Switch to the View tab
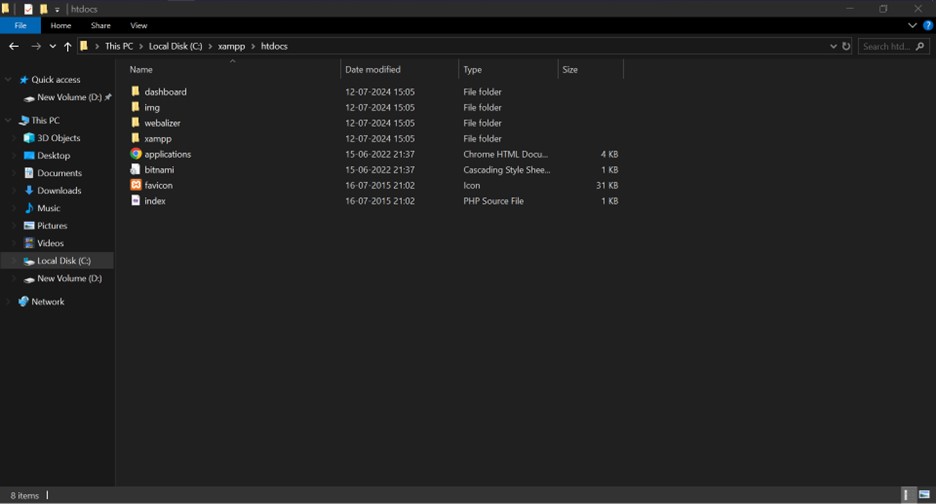Screen dimensions: 936x504 click(x=139, y=26)
